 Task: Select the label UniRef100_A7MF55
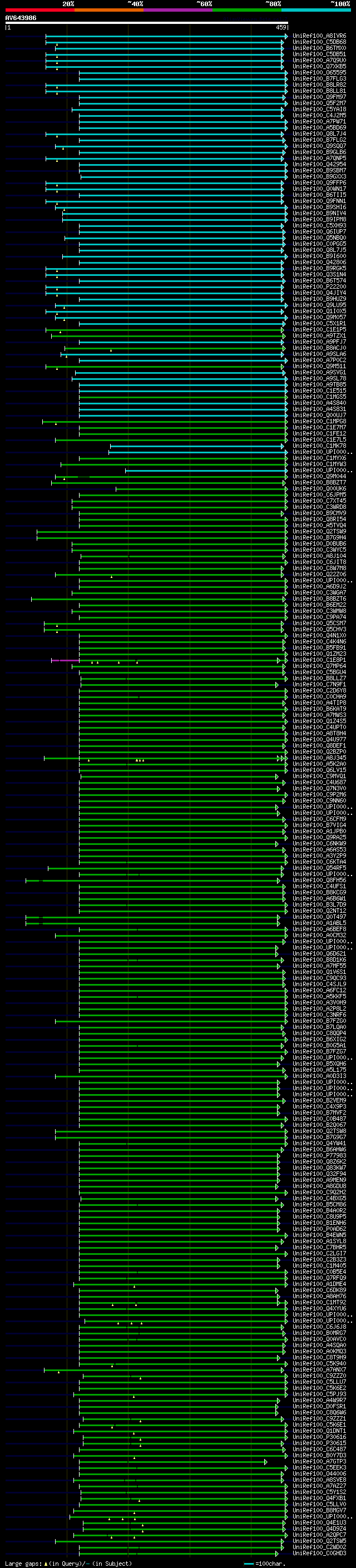(319, 966)
